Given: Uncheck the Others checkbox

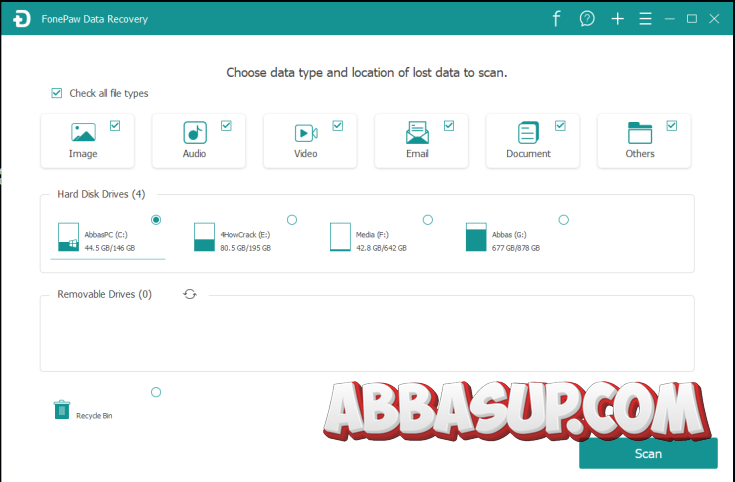Looking at the screenshot, I should [672, 126].
